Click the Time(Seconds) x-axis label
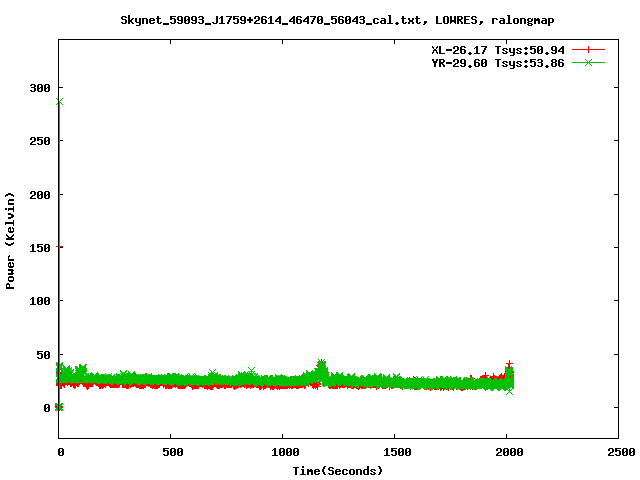Image resolution: width=640 pixels, height=480 pixels. click(x=338, y=471)
